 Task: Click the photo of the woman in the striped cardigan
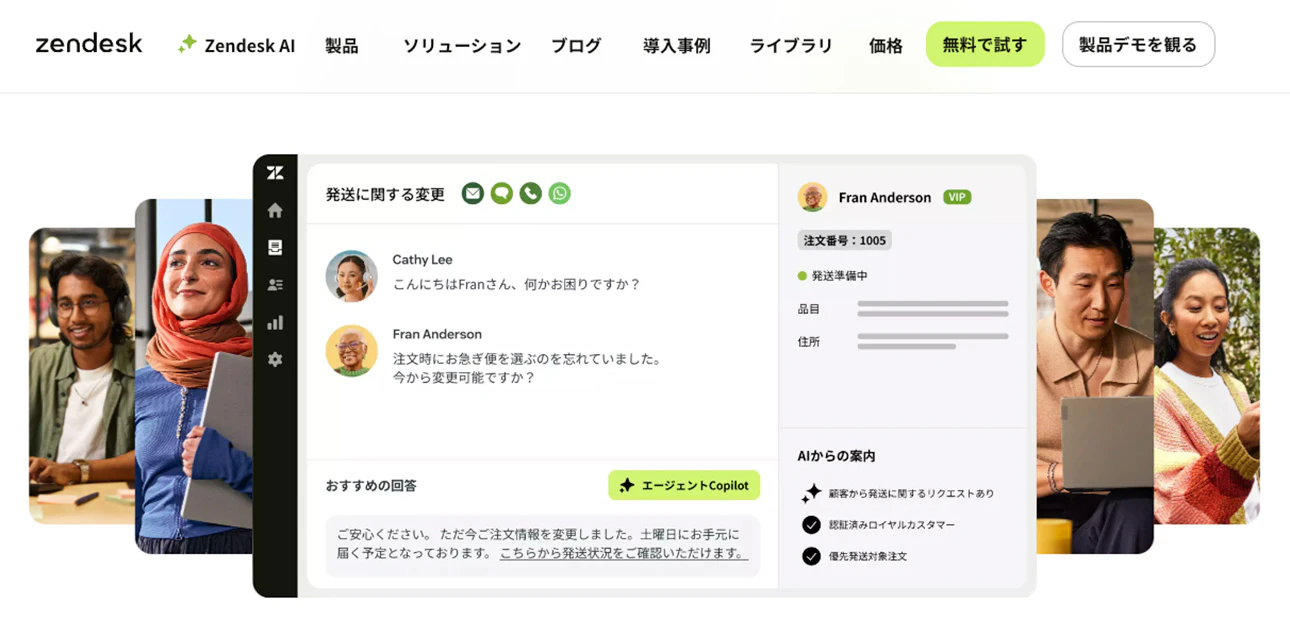1207,376
